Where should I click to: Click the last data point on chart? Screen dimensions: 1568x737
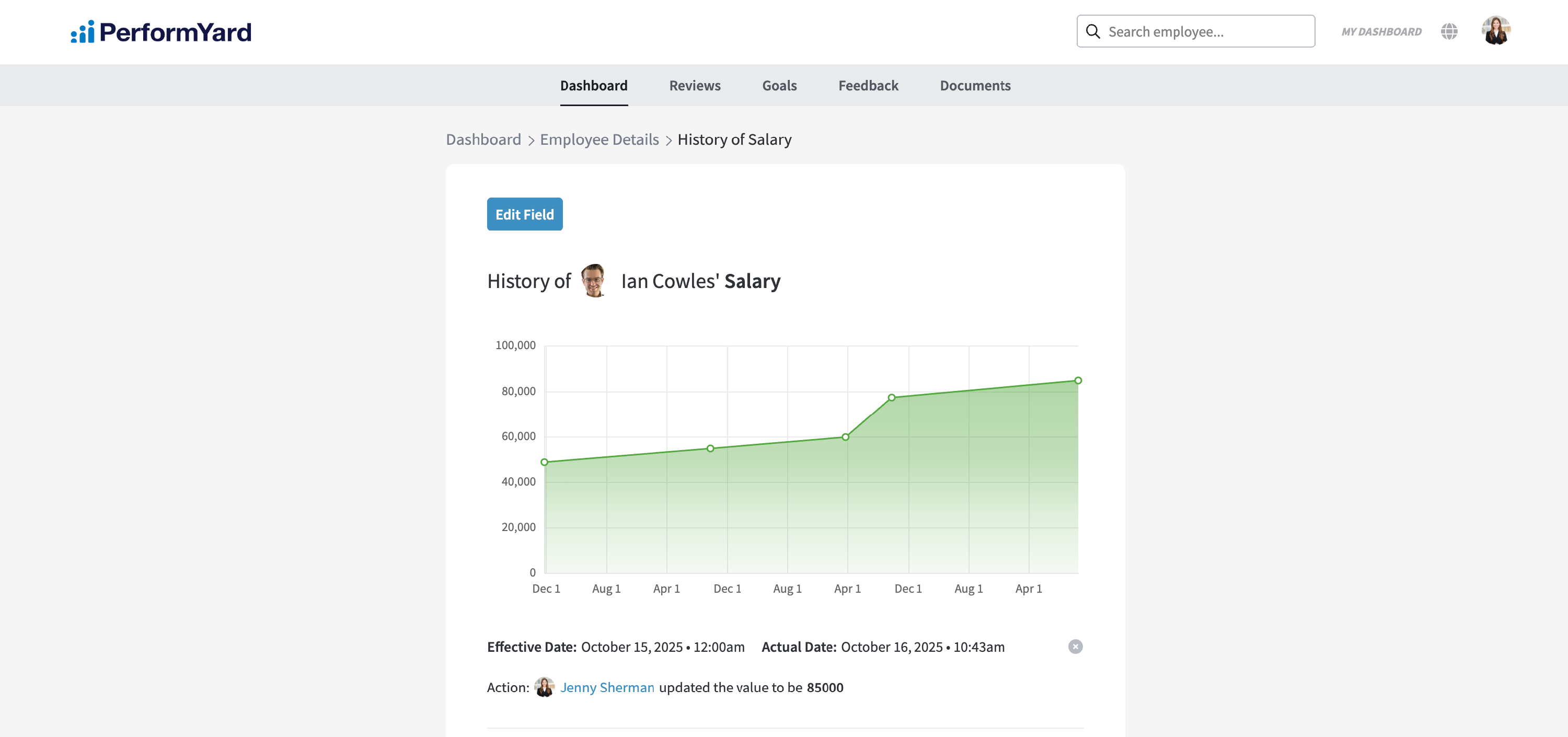1077,381
